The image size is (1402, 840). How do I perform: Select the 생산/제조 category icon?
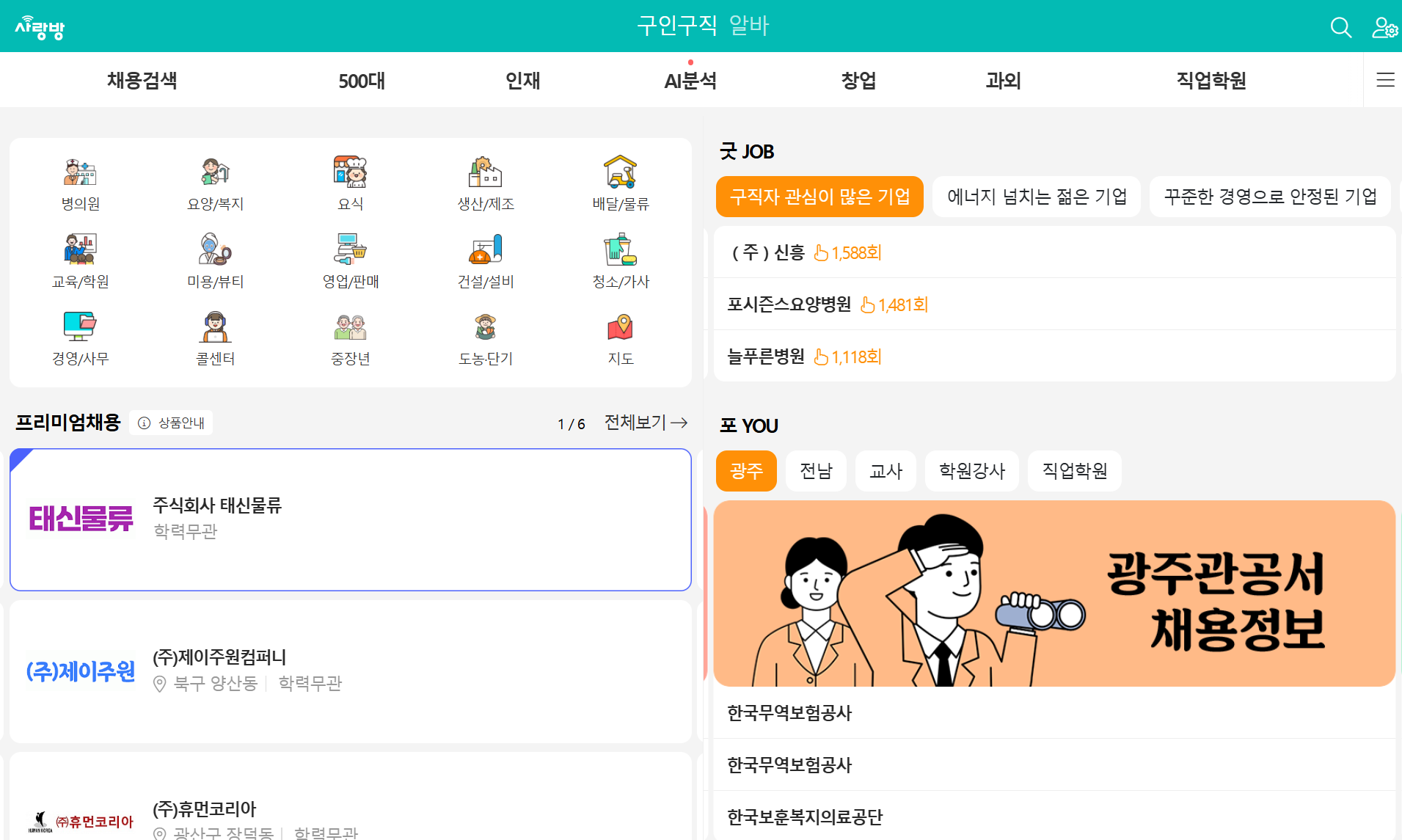click(485, 172)
